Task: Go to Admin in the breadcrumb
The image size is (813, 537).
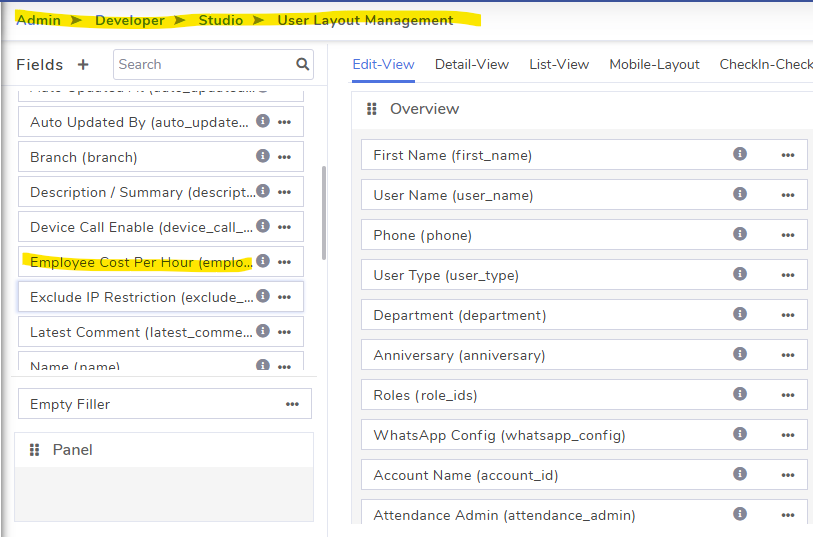Action: (x=38, y=20)
